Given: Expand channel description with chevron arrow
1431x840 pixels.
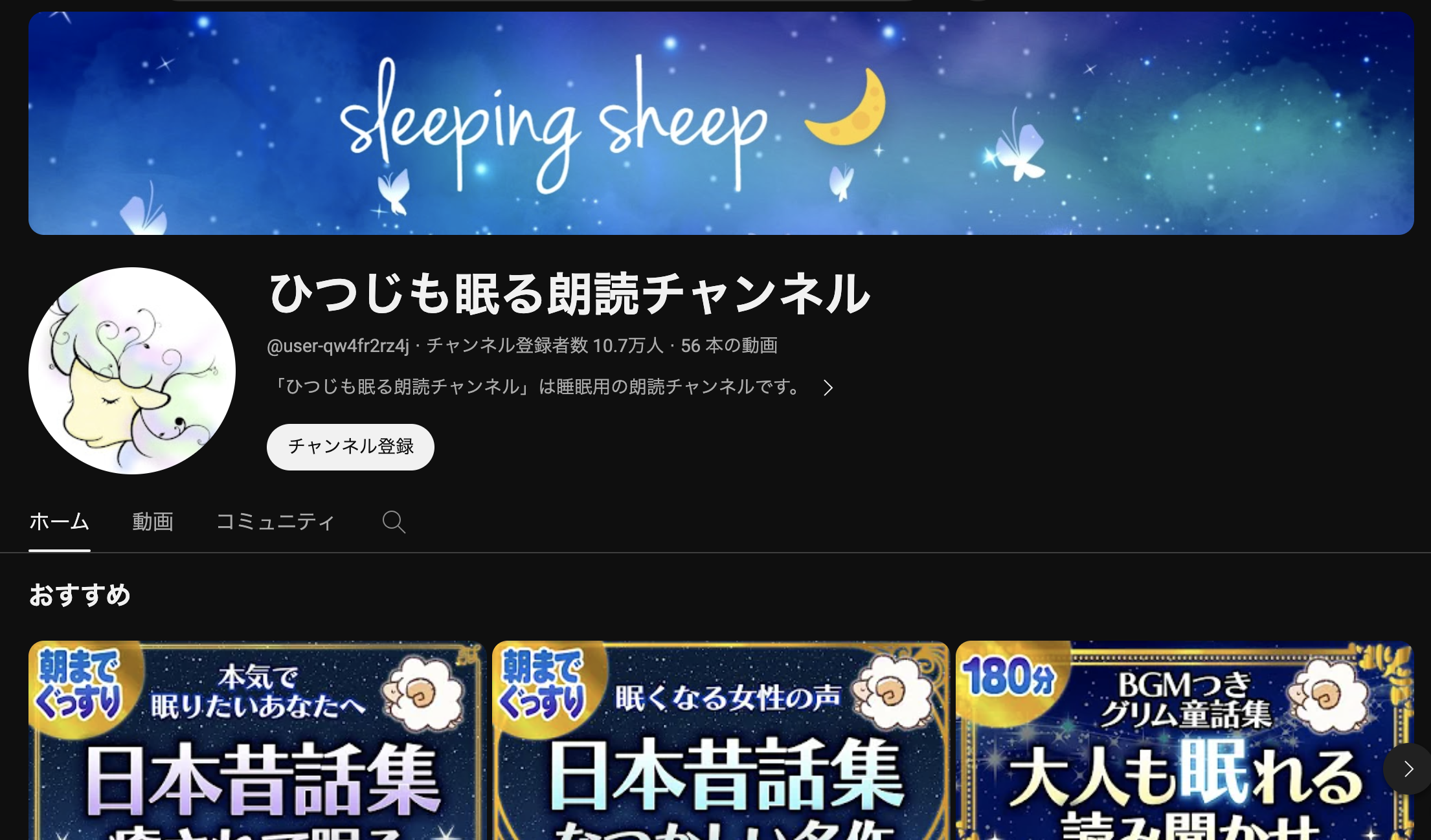Looking at the screenshot, I should tap(828, 388).
